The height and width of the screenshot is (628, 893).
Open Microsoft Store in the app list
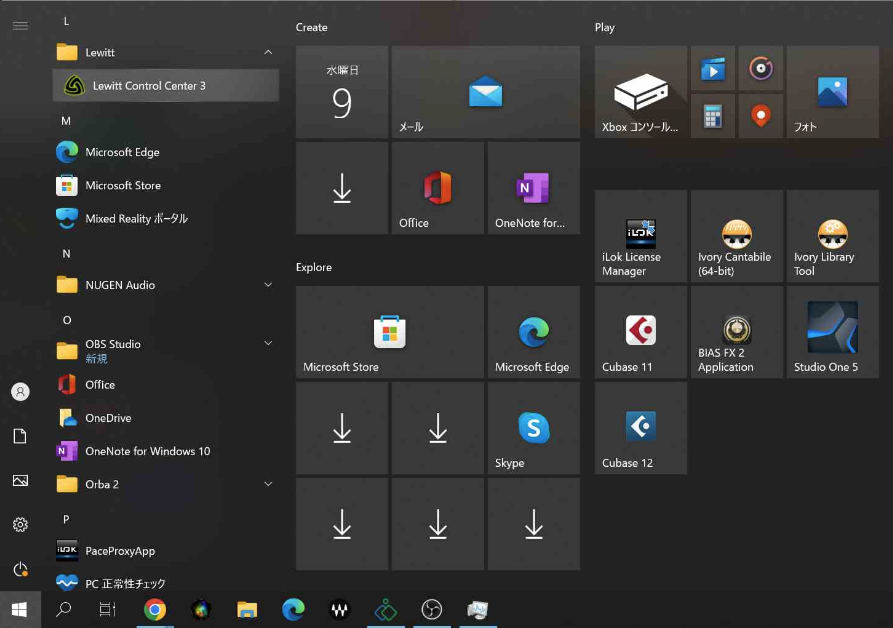pyautogui.click(x=166, y=186)
